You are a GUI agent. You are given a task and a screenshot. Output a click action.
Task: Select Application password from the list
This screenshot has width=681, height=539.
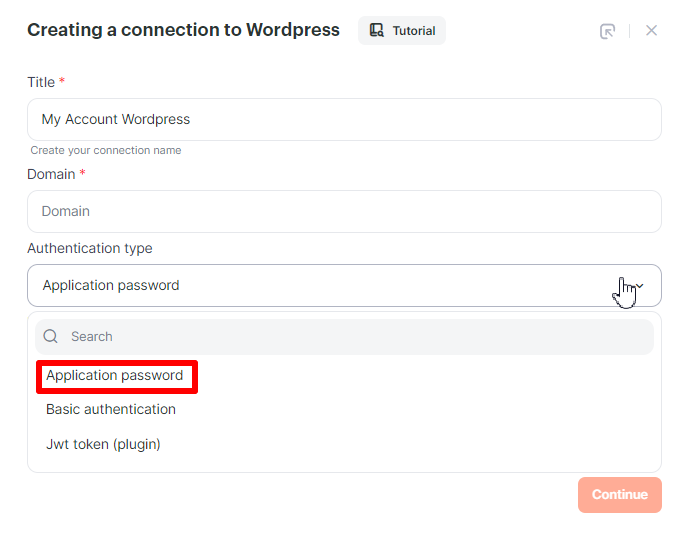tap(115, 376)
